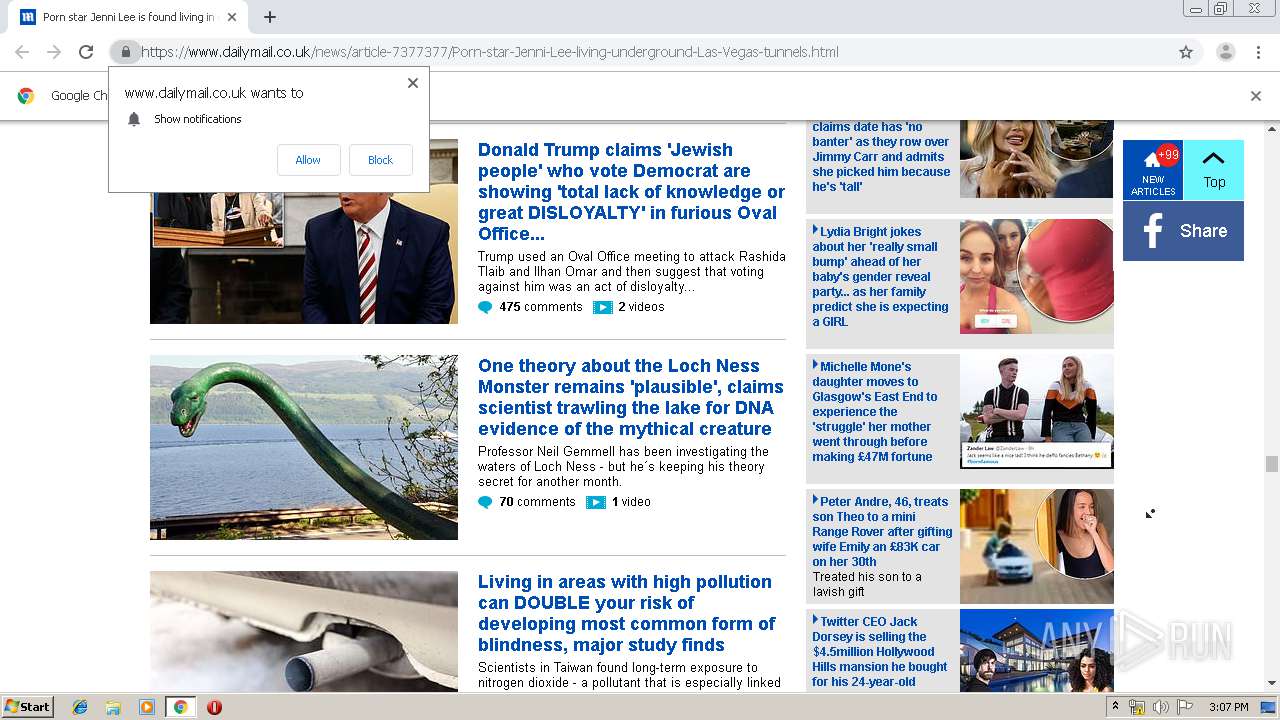Open Michelle Mone's daughter Glasgow story
The width and height of the screenshot is (1280, 720).
pyautogui.click(x=875, y=411)
